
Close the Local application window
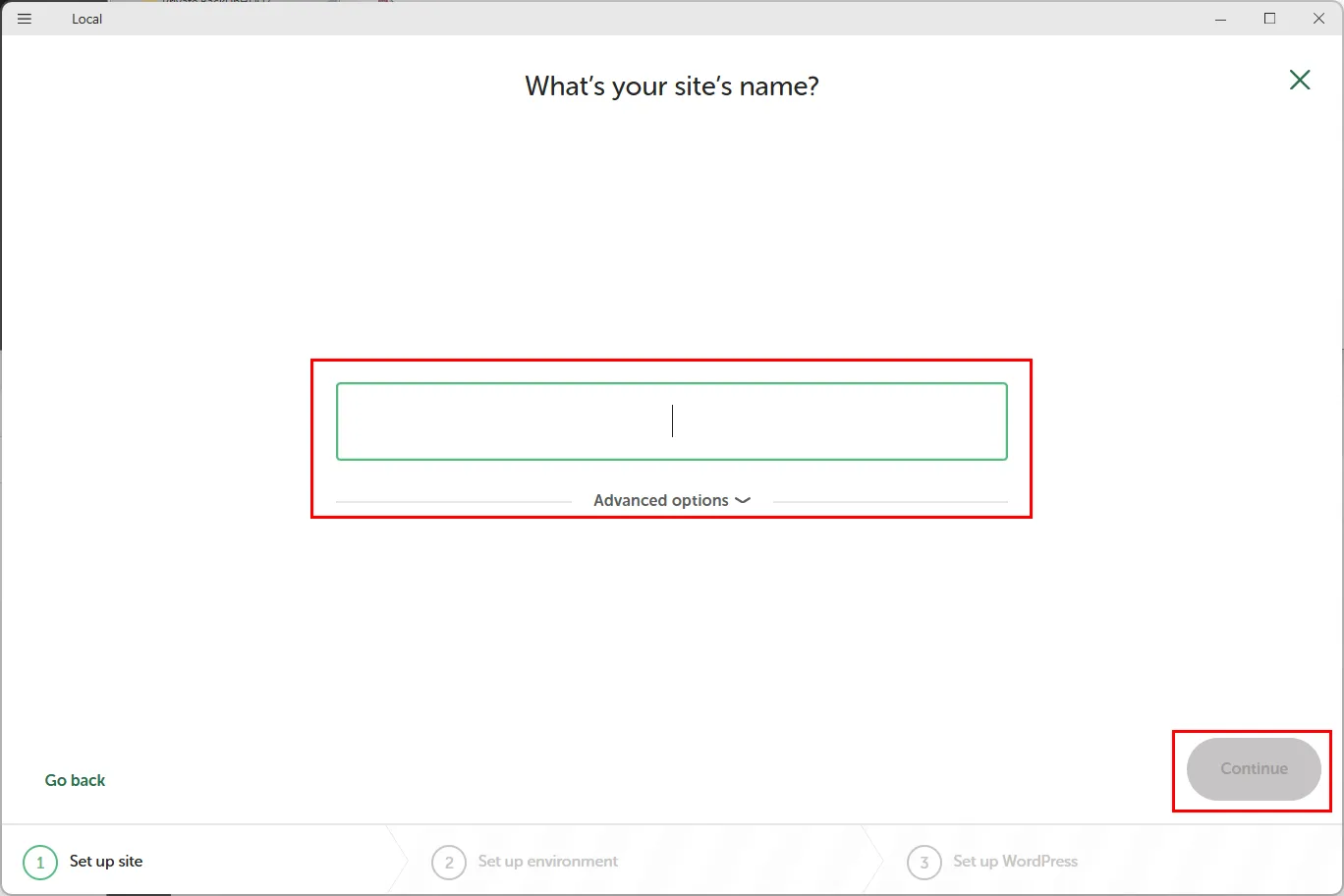point(1318,19)
